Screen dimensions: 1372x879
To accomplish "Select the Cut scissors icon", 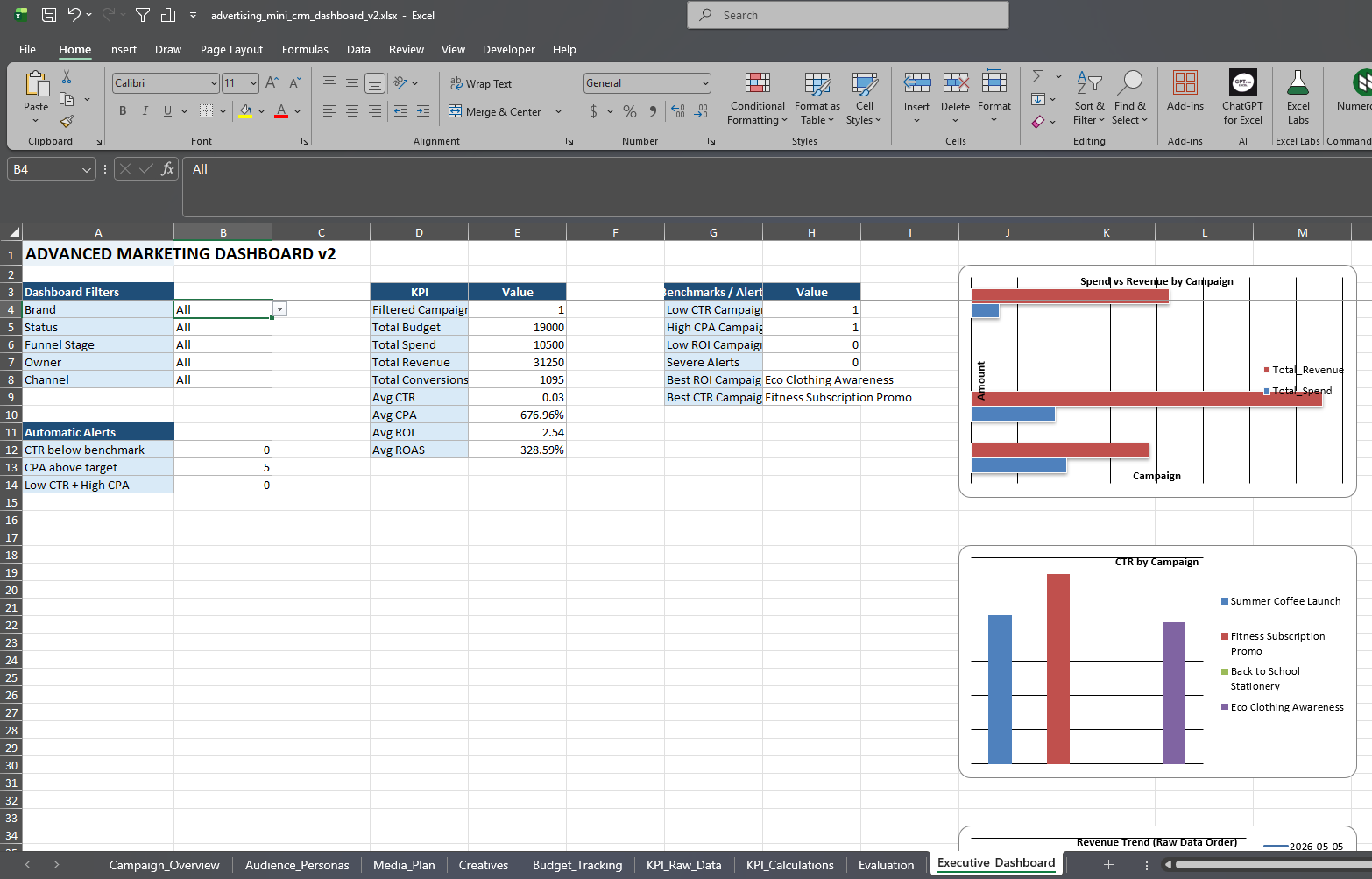I will (67, 78).
